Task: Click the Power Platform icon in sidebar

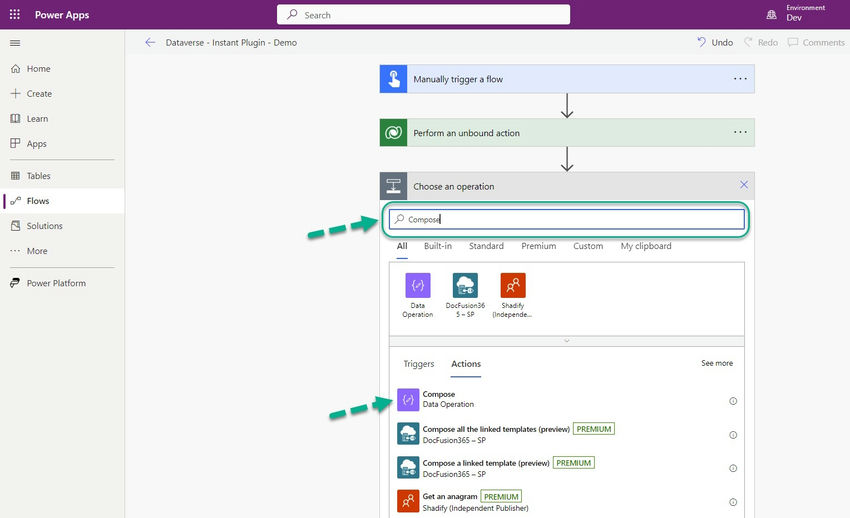Action: [15, 283]
